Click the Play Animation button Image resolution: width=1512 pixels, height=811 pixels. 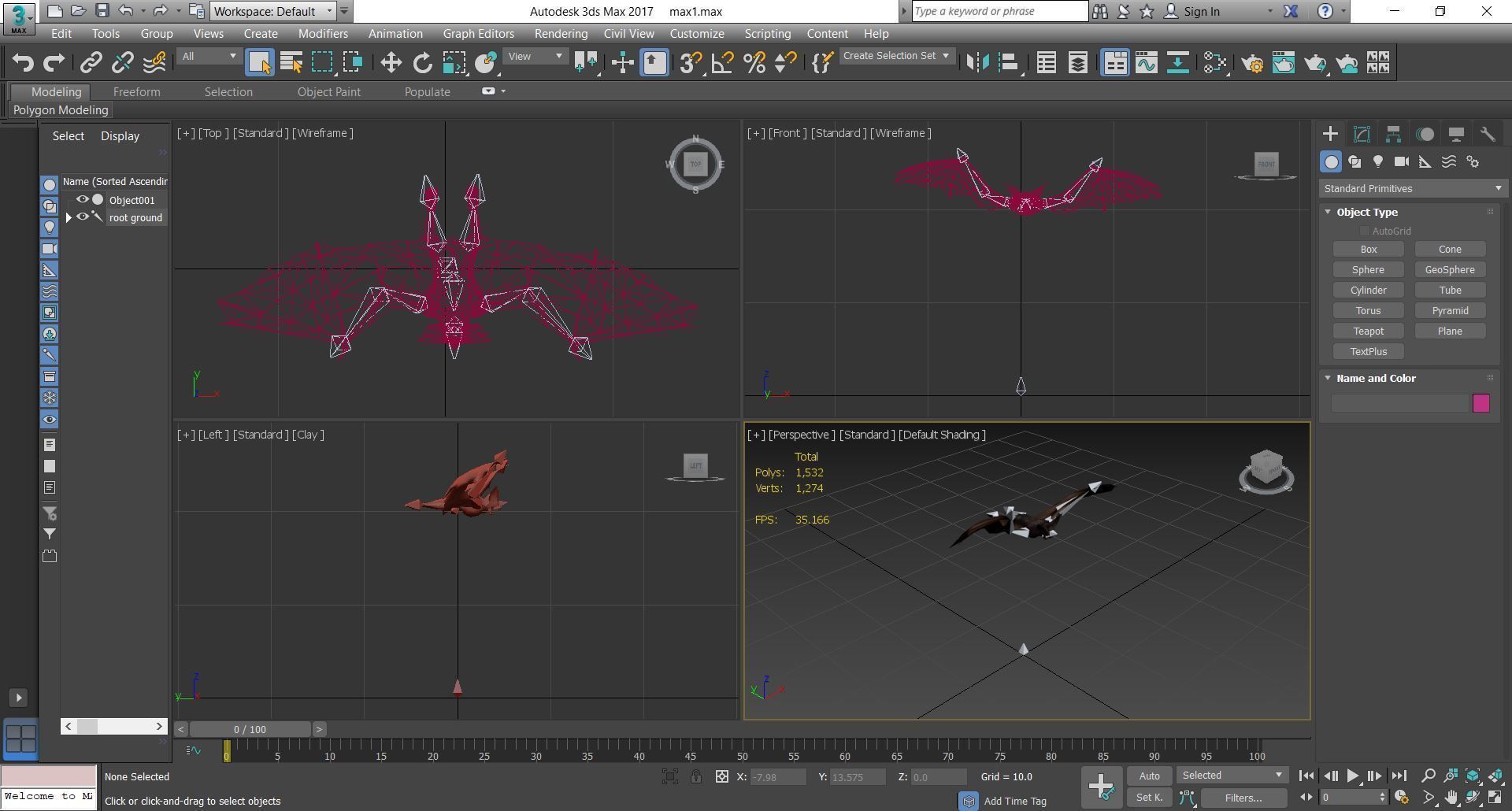pos(1352,776)
